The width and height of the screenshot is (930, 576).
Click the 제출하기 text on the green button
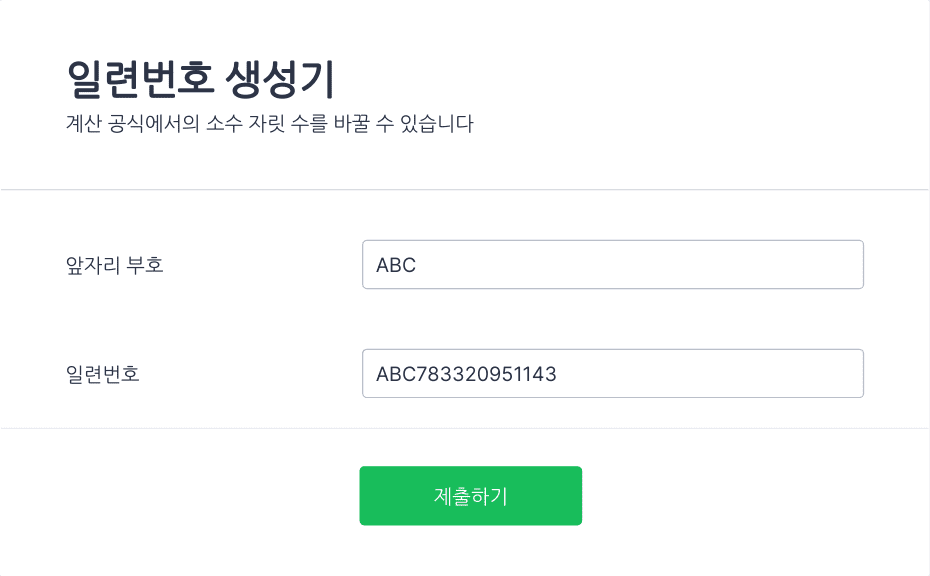pos(470,496)
